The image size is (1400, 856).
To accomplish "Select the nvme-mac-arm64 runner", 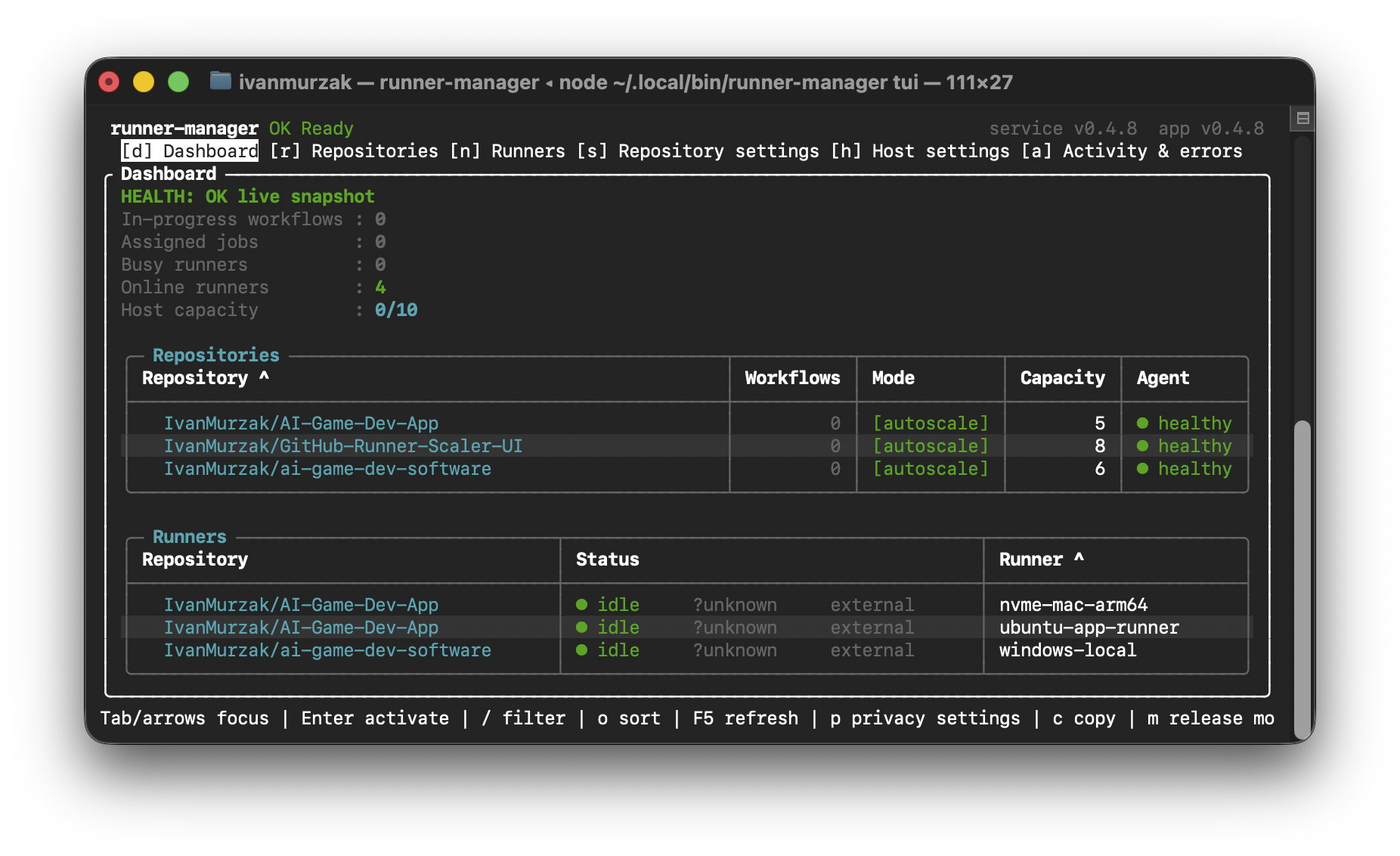I will point(1073,604).
